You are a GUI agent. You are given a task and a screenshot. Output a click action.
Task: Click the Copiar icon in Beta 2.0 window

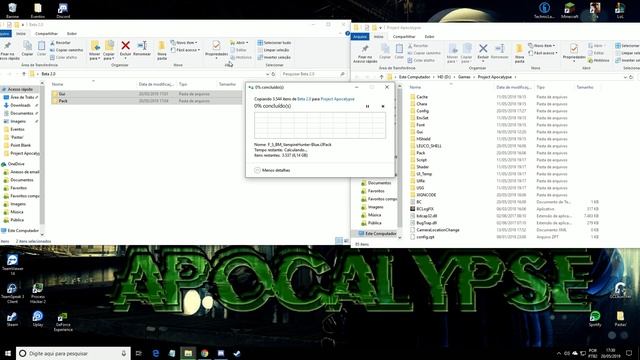click(27, 49)
